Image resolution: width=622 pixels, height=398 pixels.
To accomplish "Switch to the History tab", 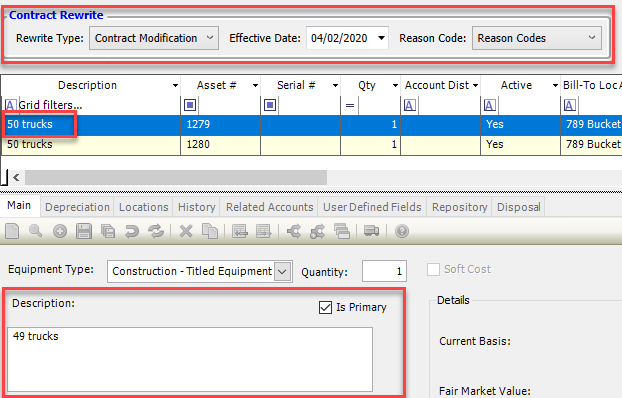I will (x=196, y=207).
